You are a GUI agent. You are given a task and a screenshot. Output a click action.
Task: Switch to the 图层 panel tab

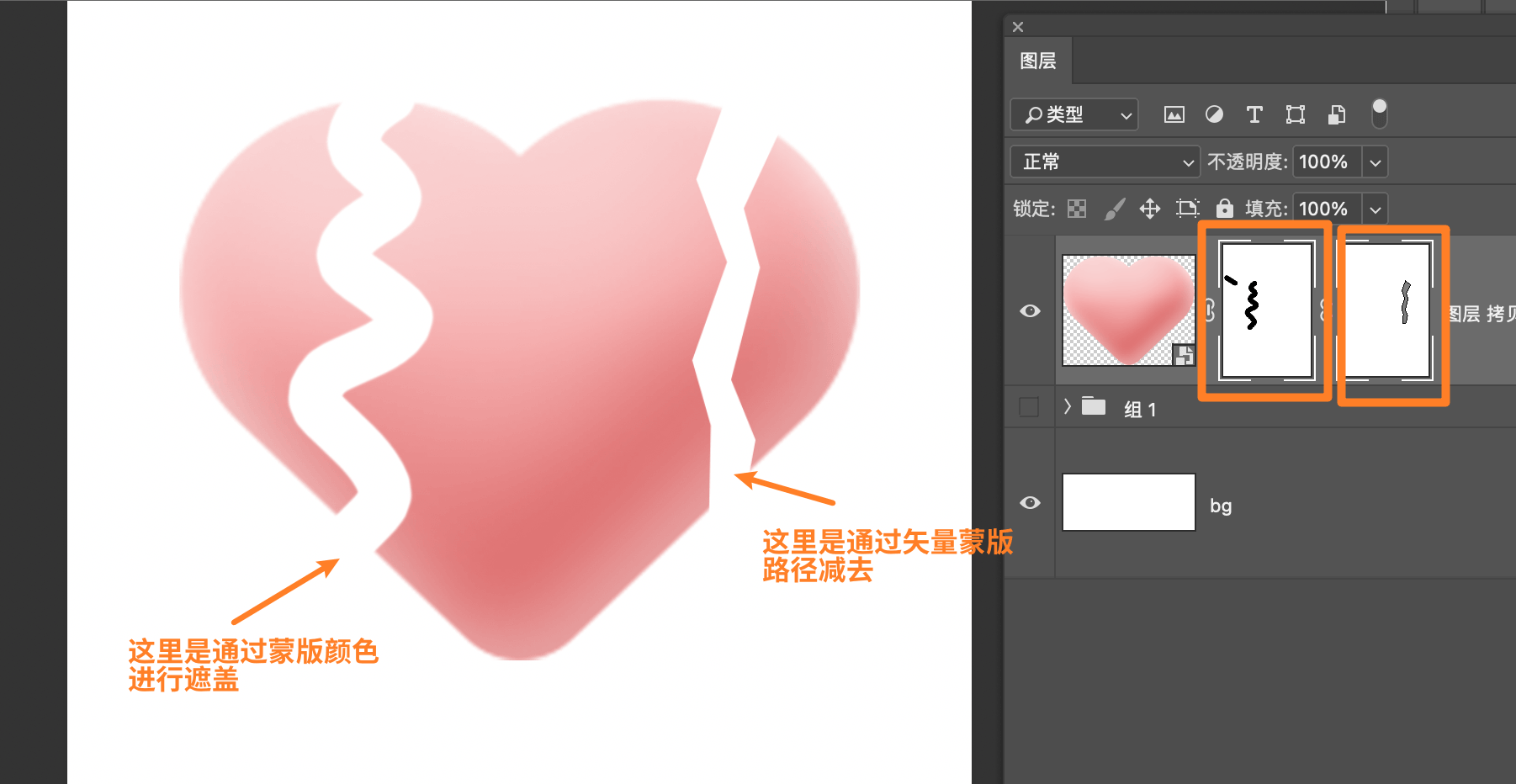[1038, 61]
